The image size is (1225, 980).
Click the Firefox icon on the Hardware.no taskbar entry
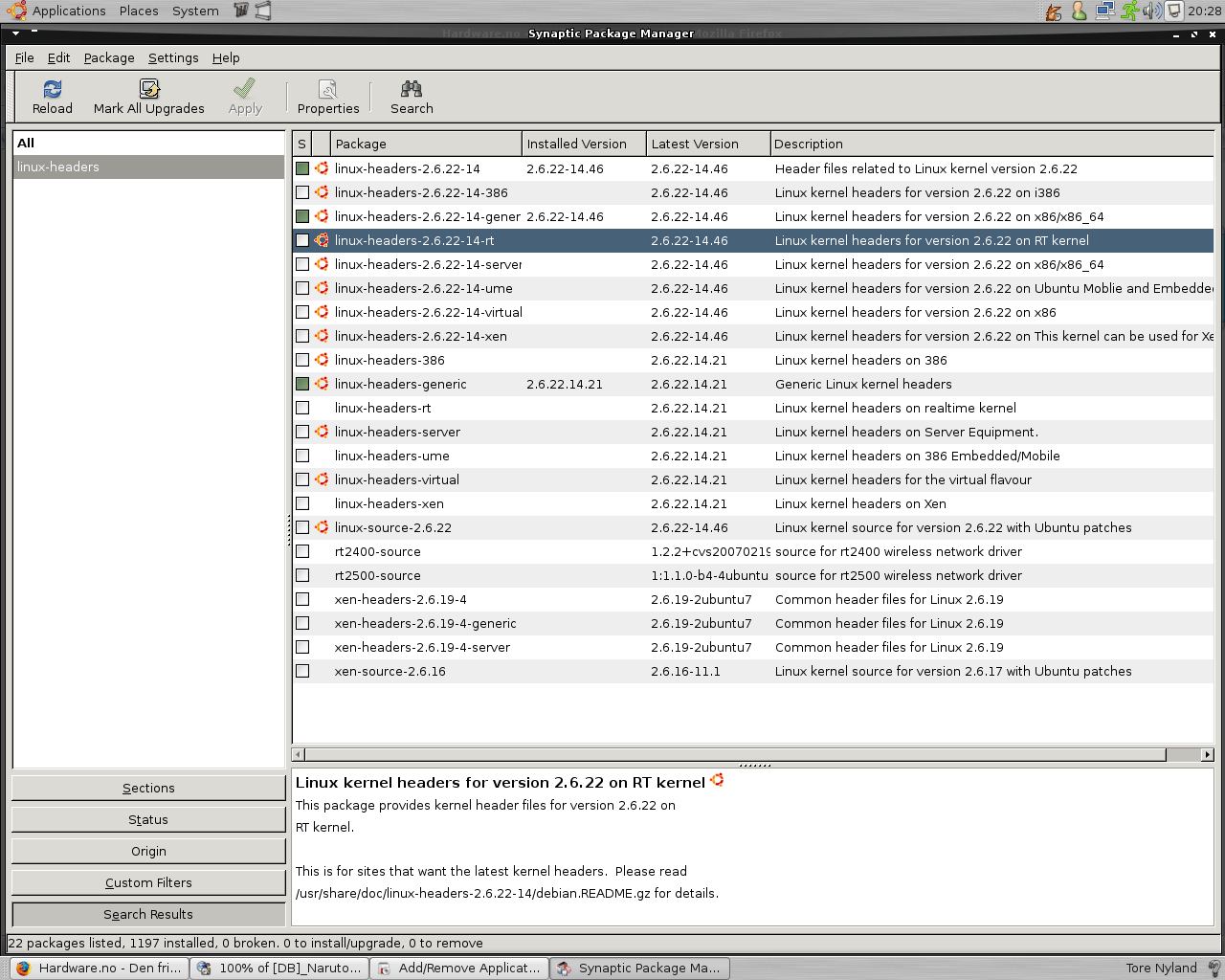[x=23, y=969]
